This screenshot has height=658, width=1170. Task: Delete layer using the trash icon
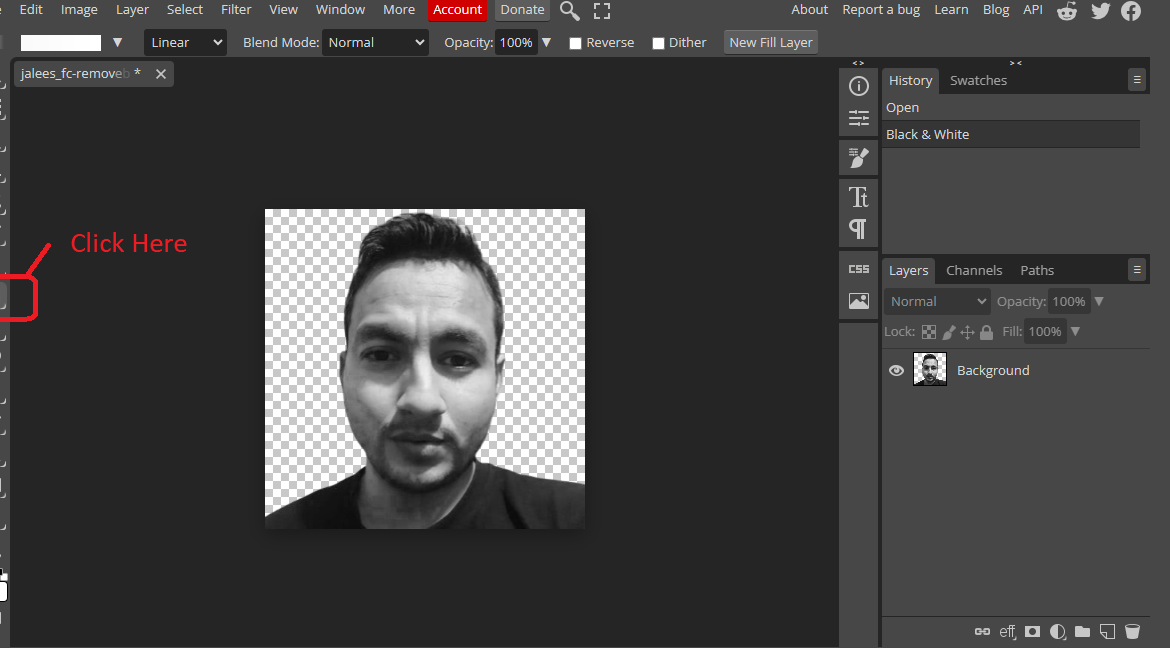(1132, 631)
